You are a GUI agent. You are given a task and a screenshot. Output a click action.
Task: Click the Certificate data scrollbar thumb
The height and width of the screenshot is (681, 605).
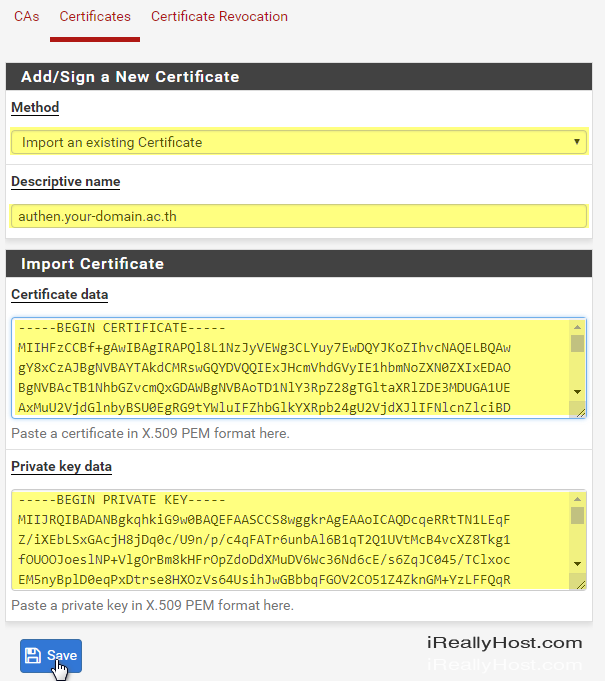click(x=577, y=344)
